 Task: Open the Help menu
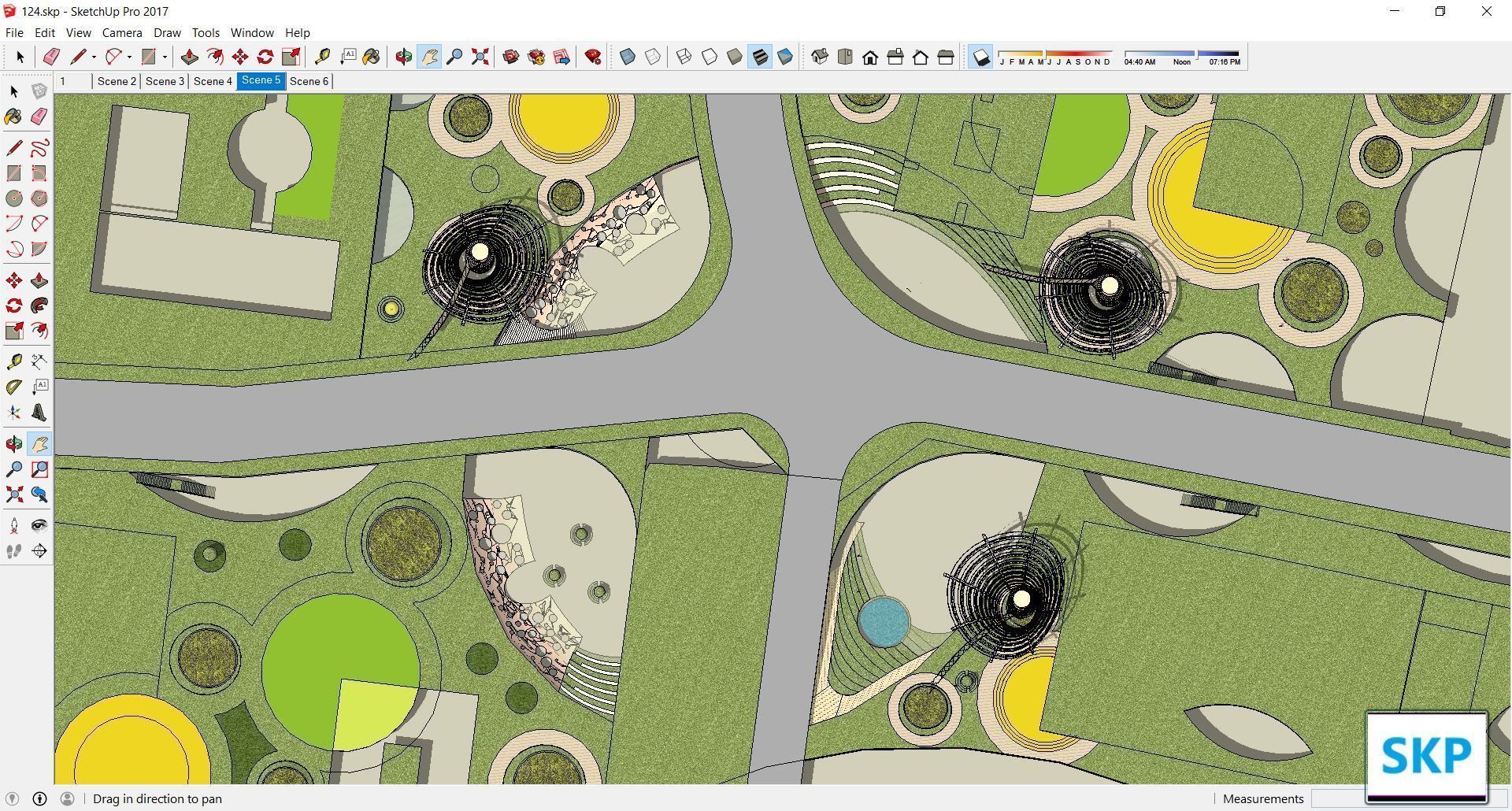297,33
